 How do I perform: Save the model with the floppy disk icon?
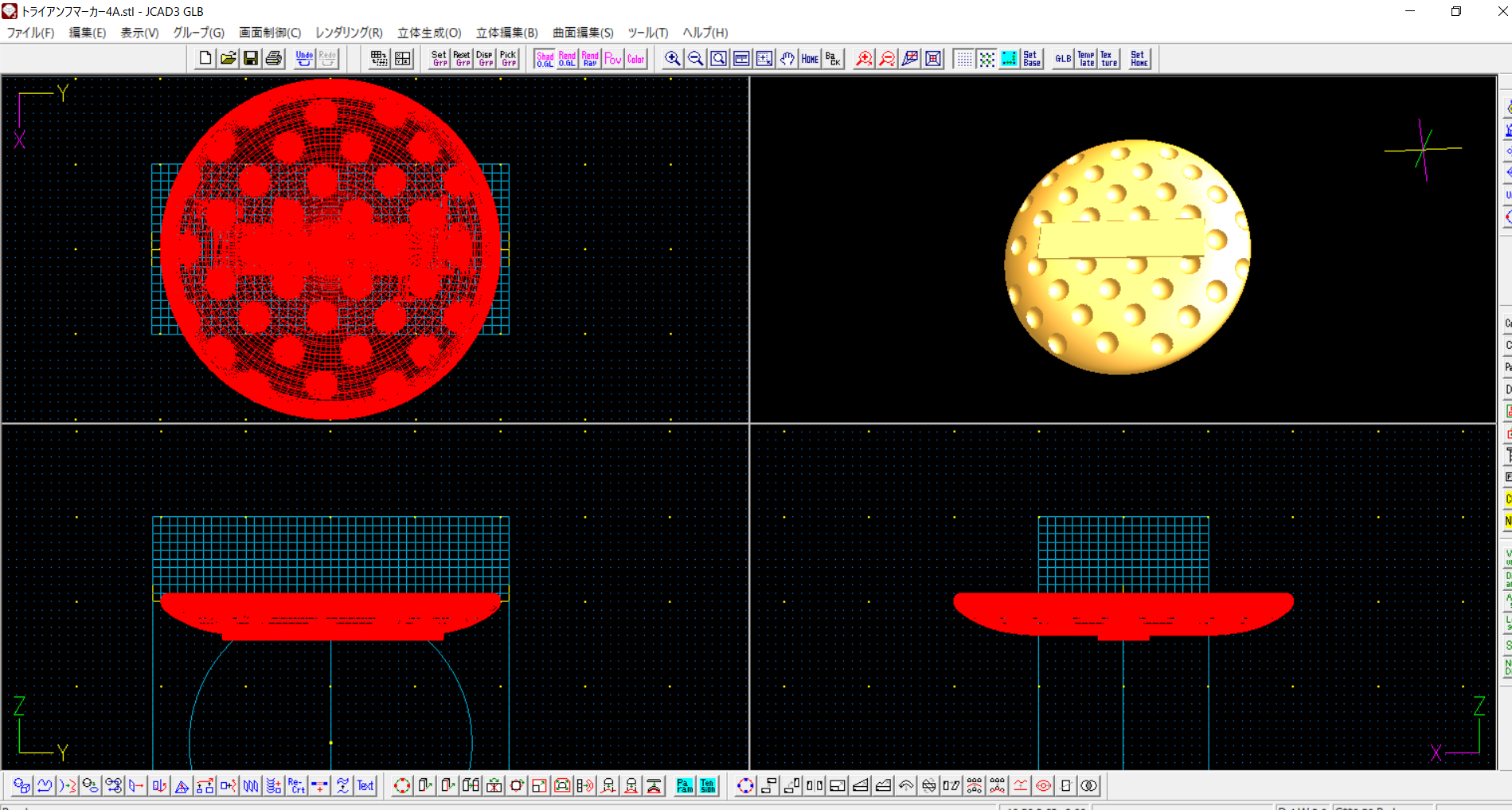[251, 58]
